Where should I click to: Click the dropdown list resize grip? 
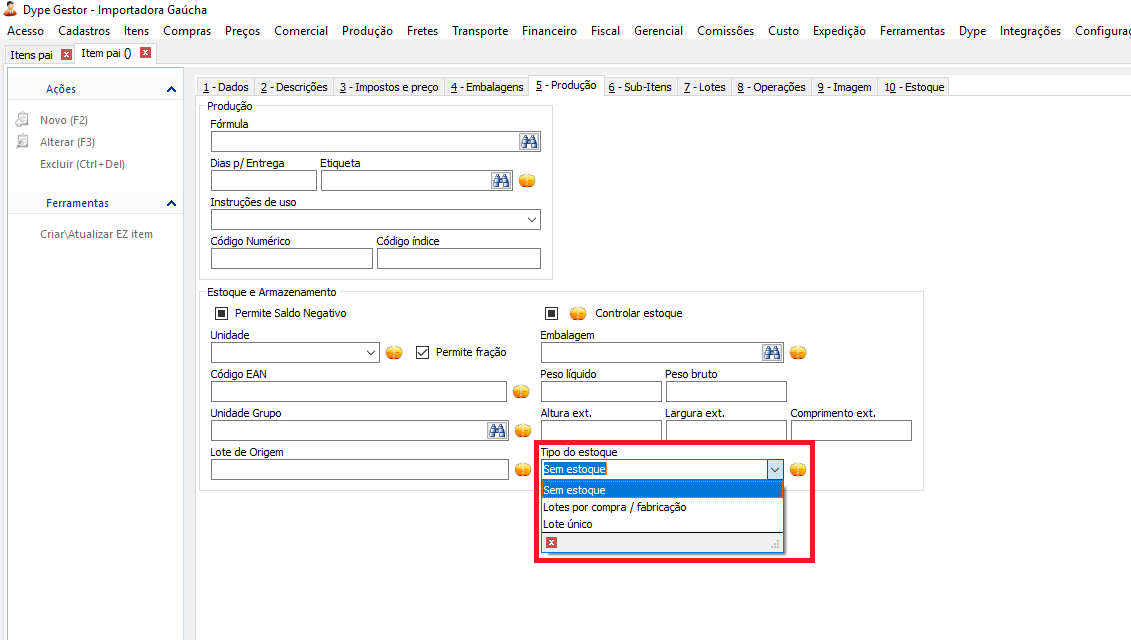point(775,544)
